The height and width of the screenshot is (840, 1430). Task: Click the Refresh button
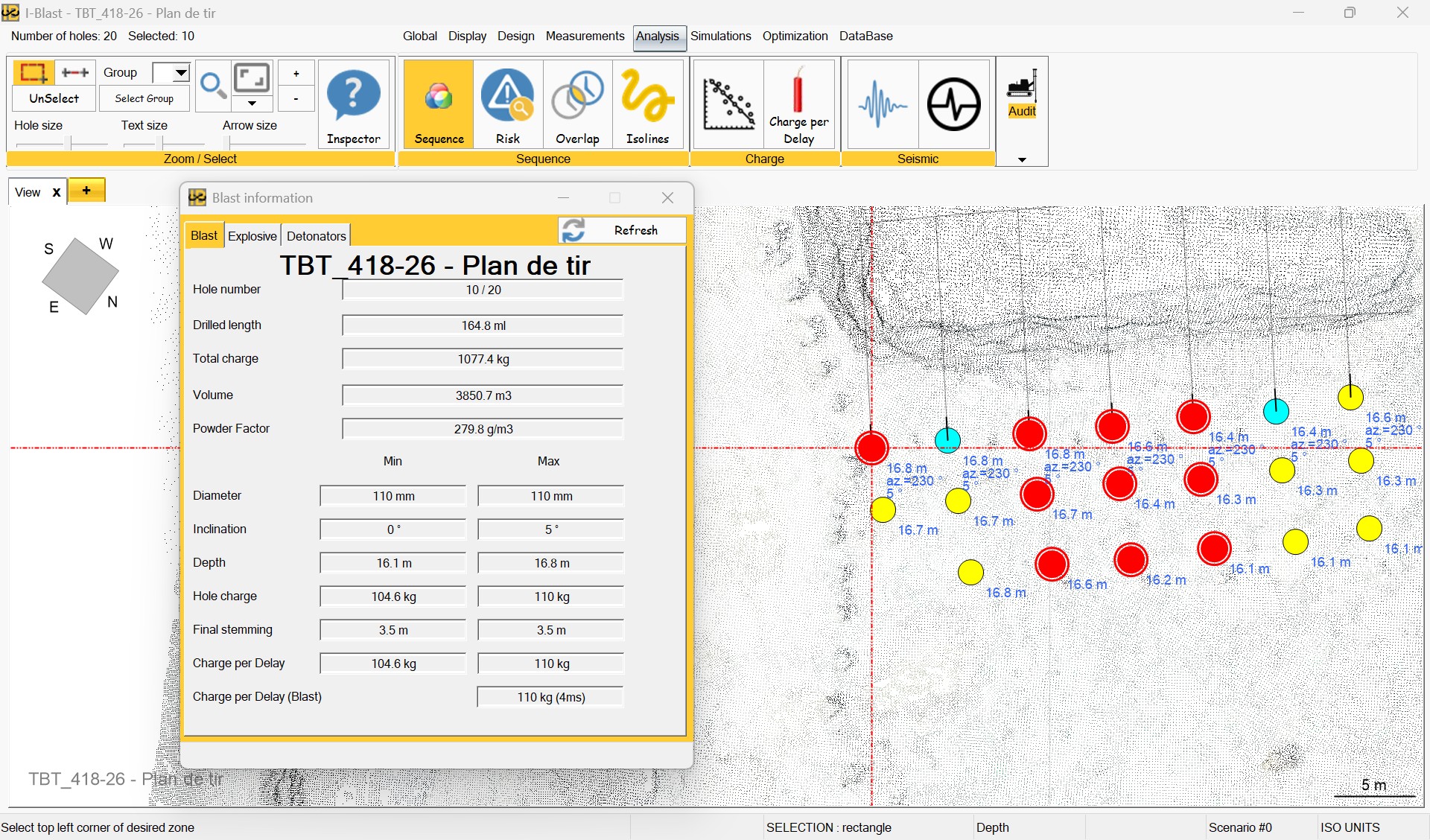(x=622, y=230)
